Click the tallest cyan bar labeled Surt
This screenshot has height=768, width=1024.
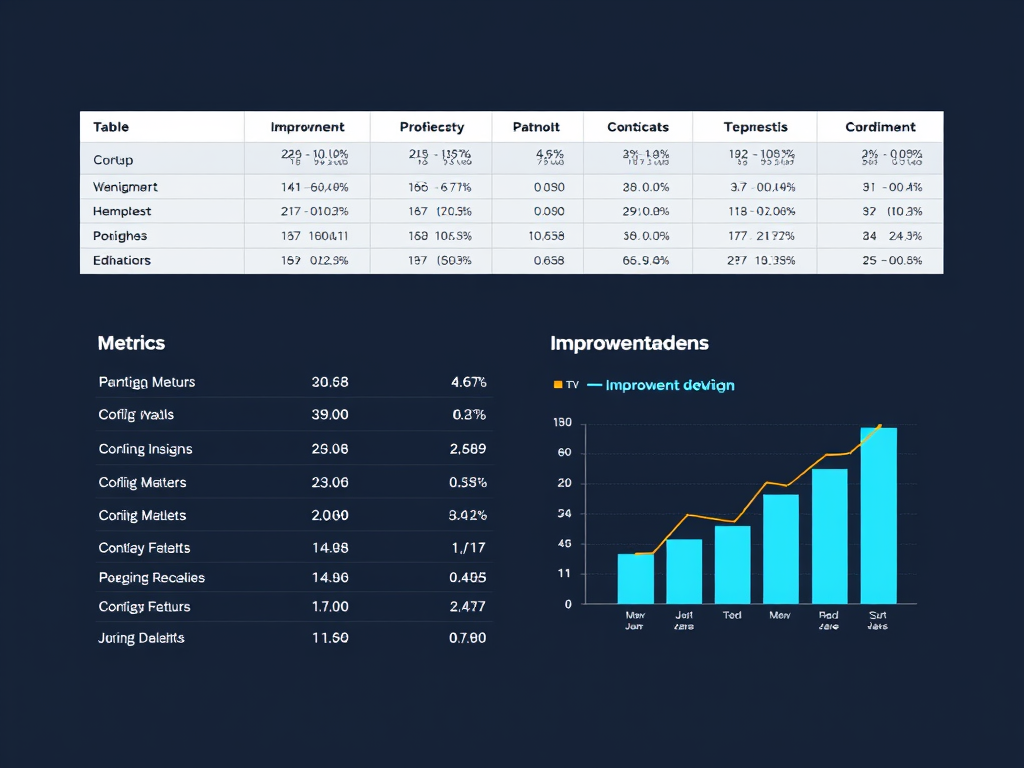point(878,515)
